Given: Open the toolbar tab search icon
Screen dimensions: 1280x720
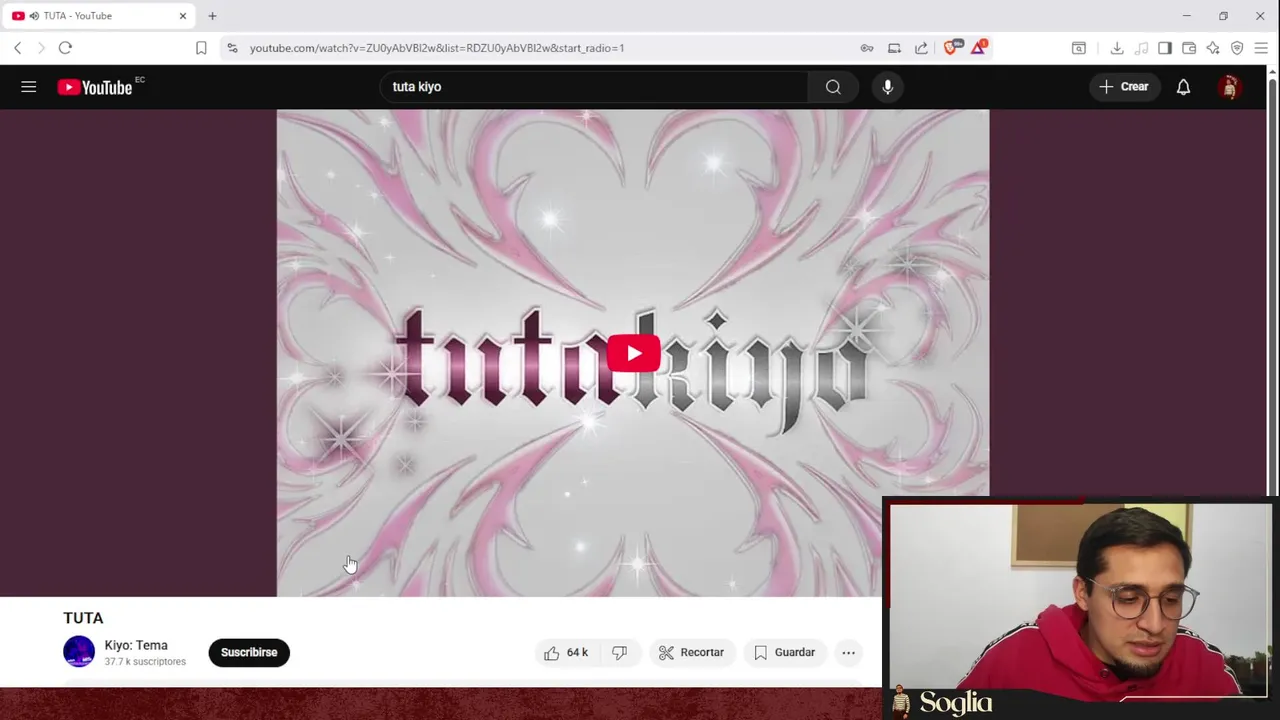Looking at the screenshot, I should pos(1079,48).
